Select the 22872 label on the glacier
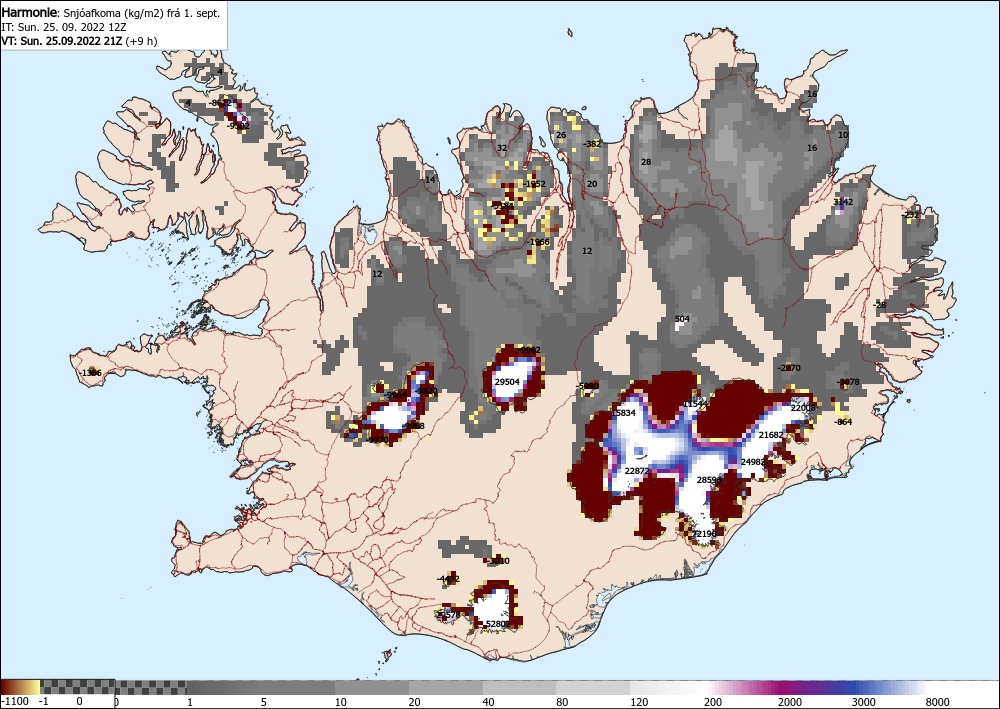Viewport: 1000px width, 709px height. click(637, 471)
